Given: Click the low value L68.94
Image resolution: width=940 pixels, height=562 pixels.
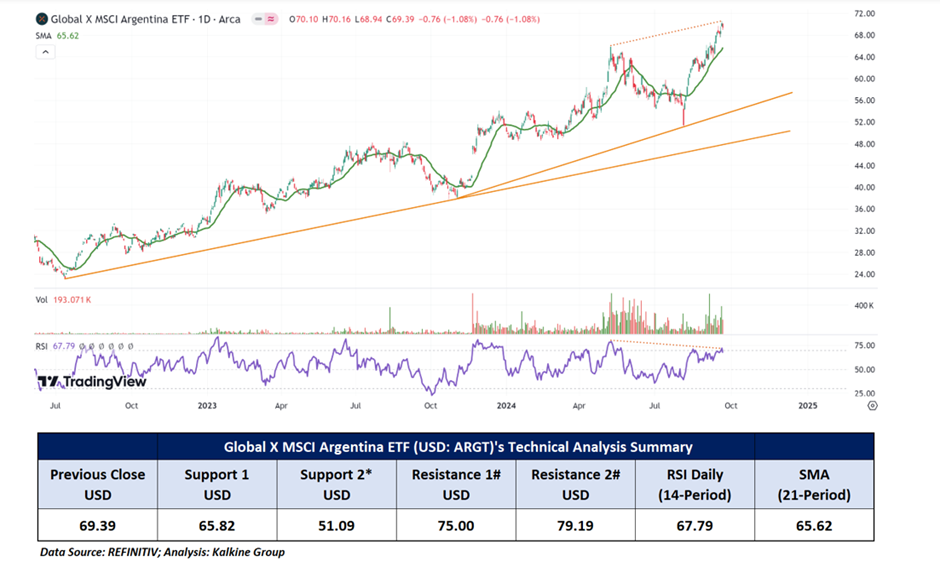Looking at the screenshot, I should tap(368, 19).
